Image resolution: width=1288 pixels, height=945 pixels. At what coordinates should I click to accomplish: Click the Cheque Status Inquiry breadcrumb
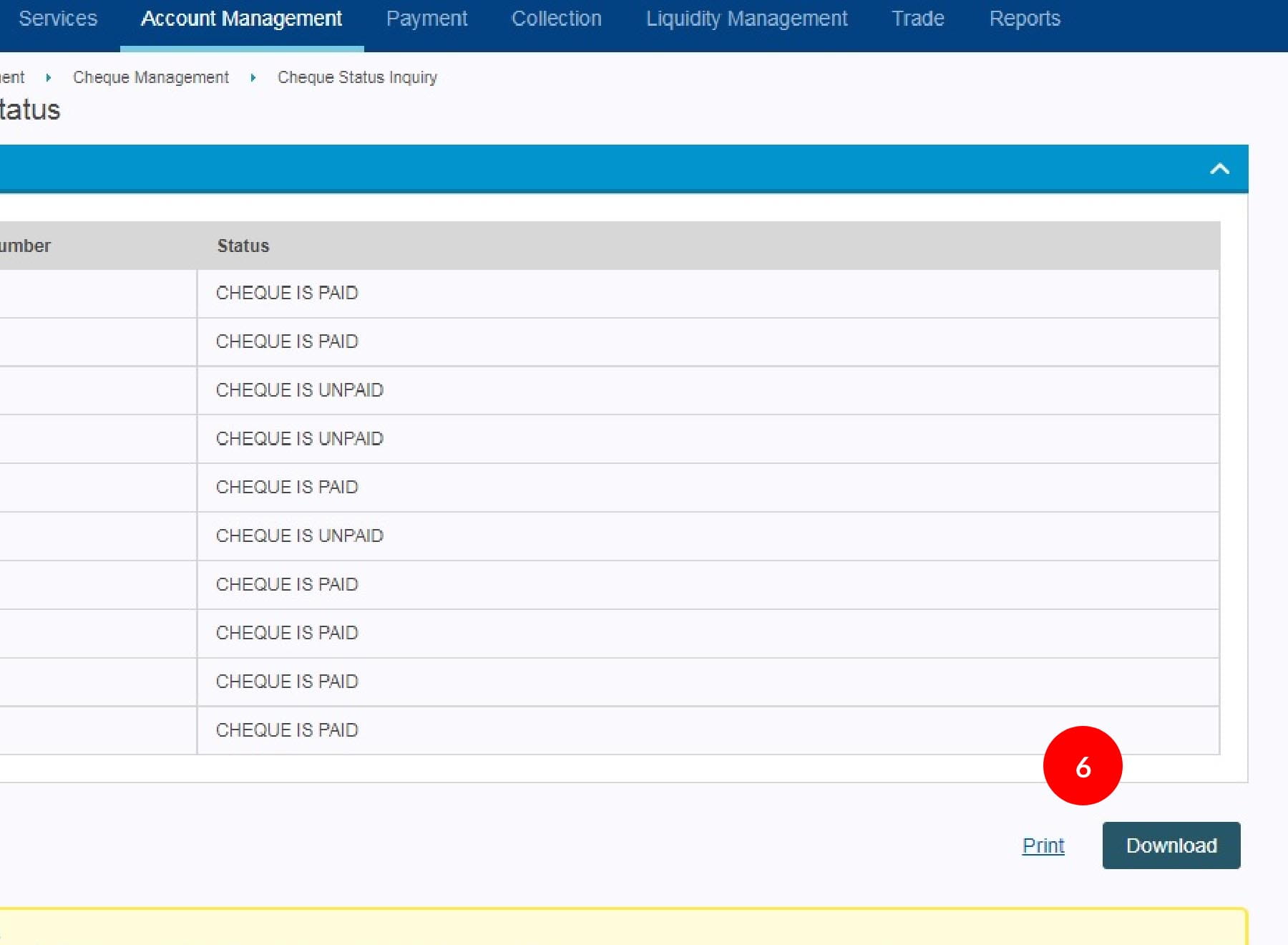pyautogui.click(x=357, y=77)
